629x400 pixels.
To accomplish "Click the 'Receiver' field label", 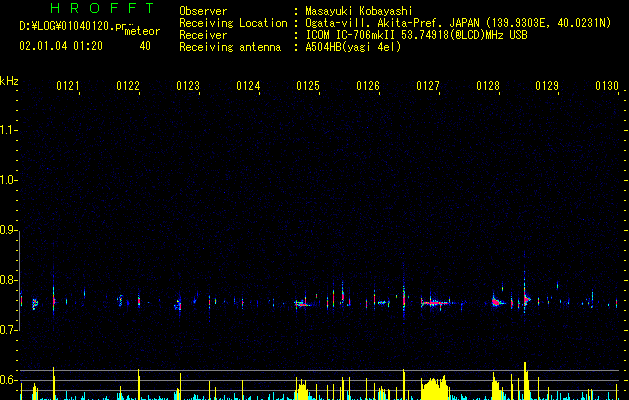I will [203, 35].
